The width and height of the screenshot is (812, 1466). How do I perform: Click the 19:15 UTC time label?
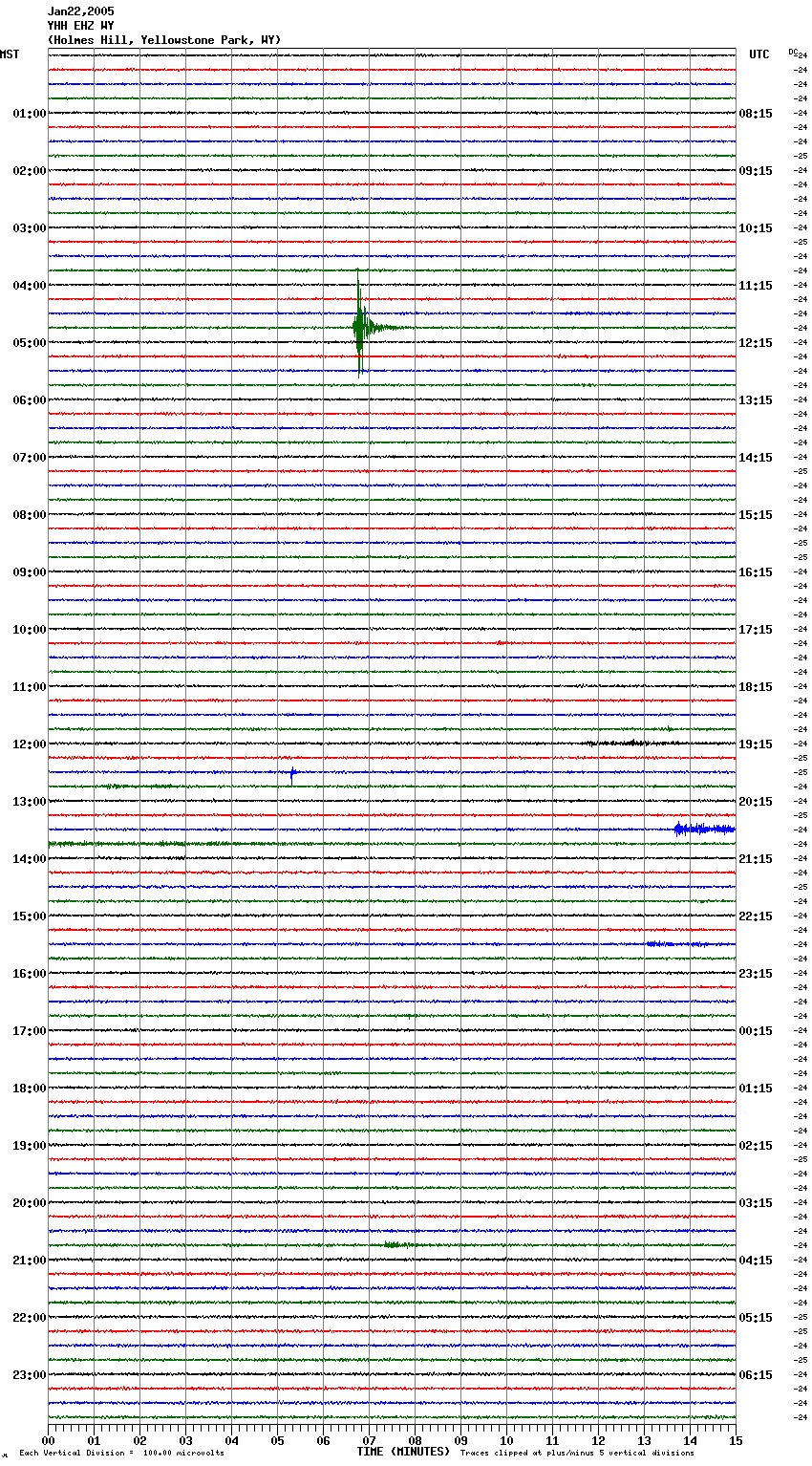[x=756, y=744]
